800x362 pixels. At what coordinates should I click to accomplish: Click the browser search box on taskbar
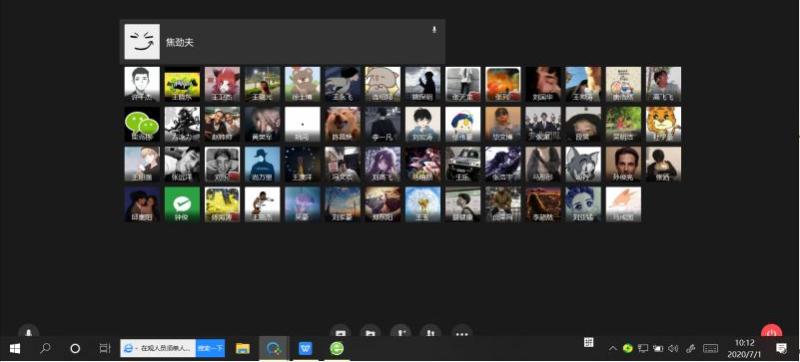tap(158, 348)
